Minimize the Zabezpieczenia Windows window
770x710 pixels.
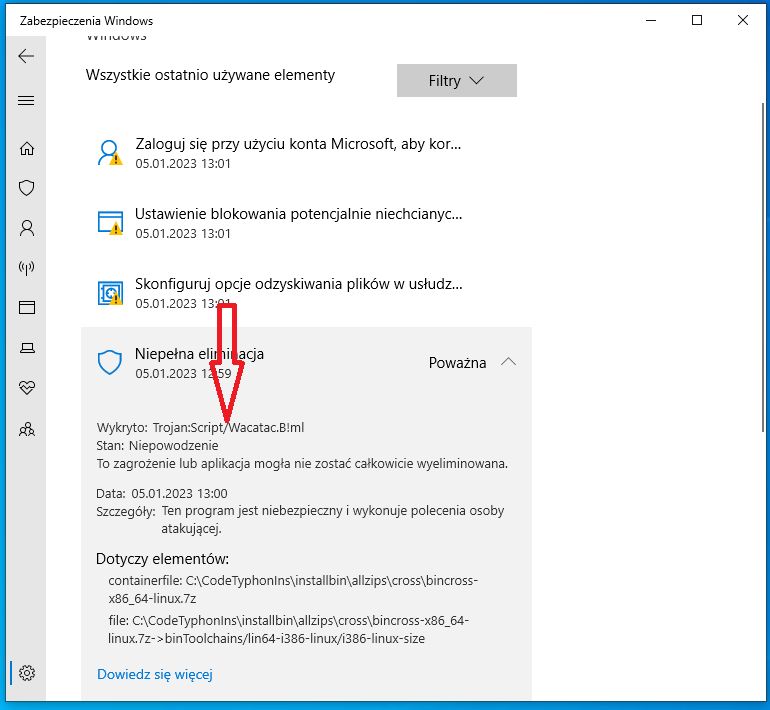click(651, 20)
